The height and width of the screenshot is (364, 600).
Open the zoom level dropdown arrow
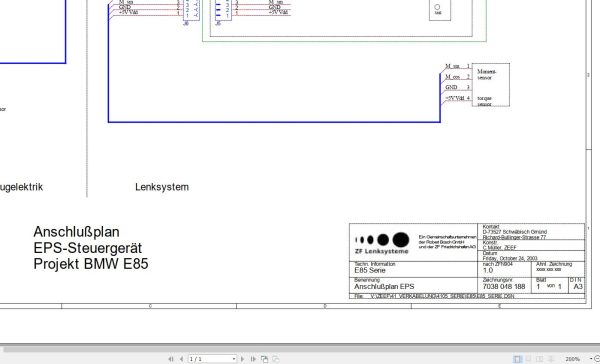[x=591, y=359]
